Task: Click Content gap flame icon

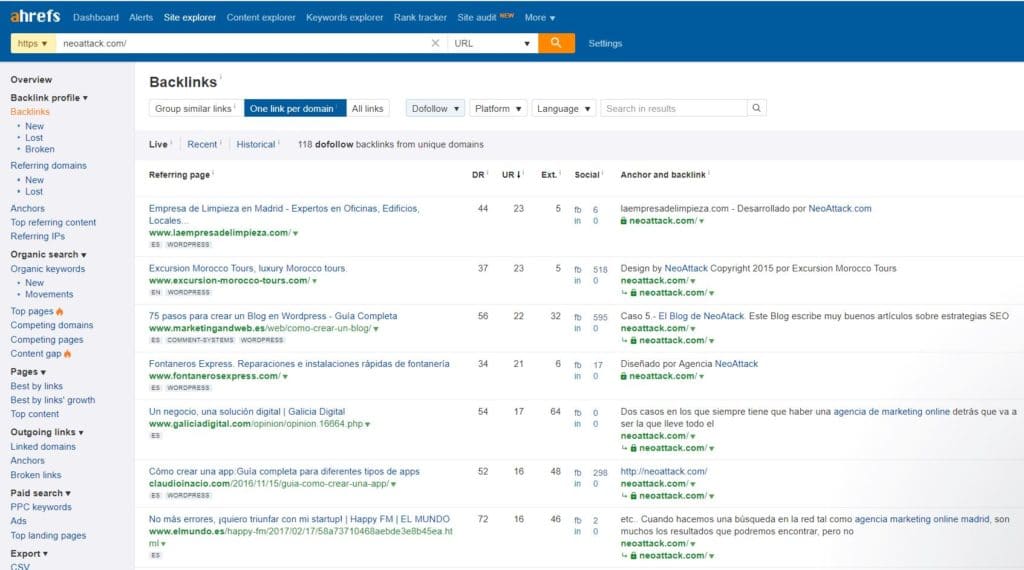Action: [x=68, y=354]
